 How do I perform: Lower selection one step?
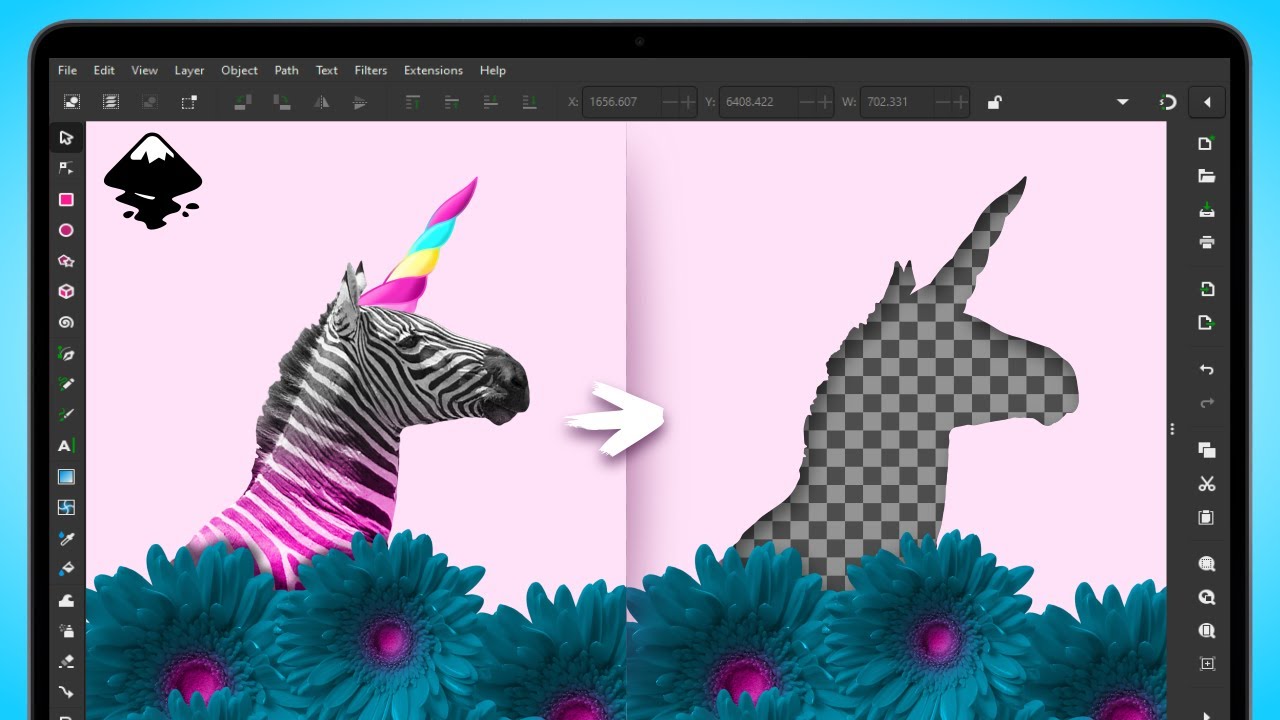tap(491, 102)
